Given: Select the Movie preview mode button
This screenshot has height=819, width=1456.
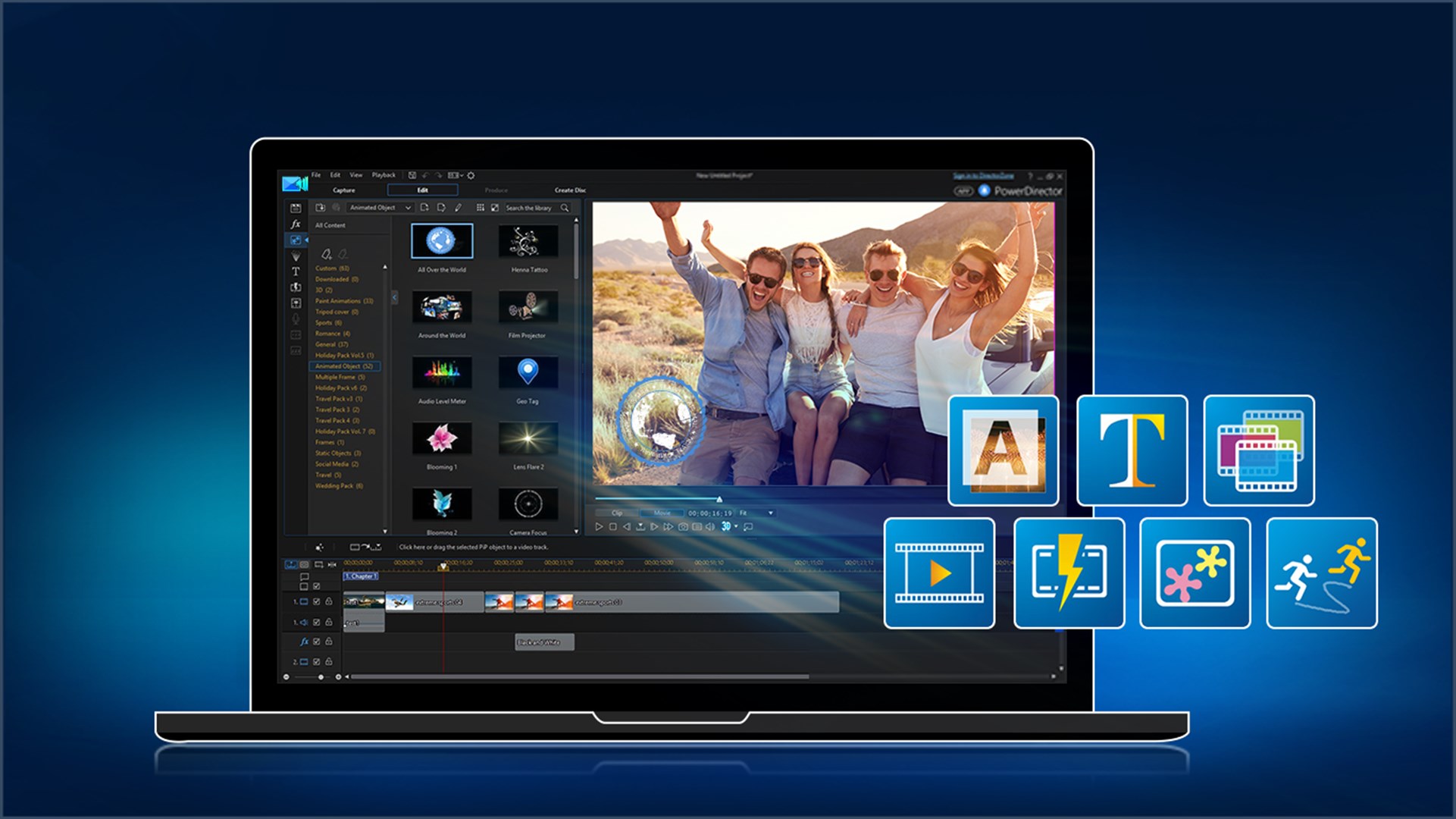Looking at the screenshot, I should pyautogui.click(x=662, y=513).
